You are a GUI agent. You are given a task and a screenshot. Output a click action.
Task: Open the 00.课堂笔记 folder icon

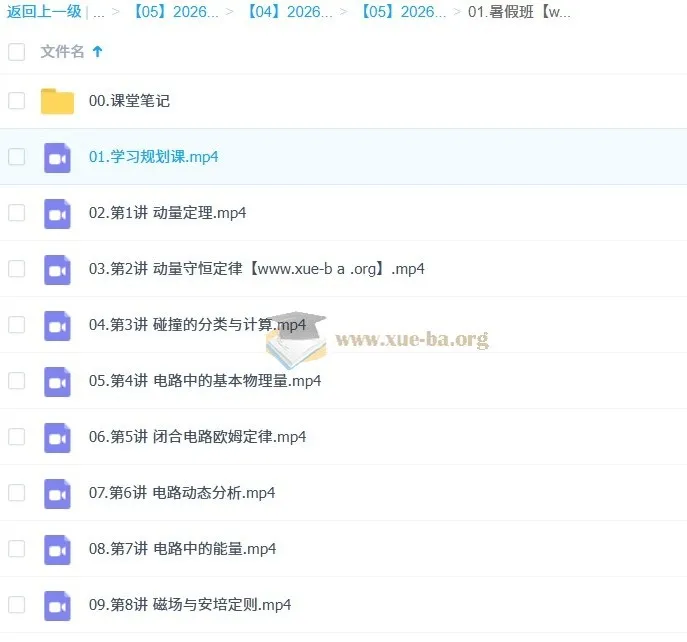click(x=57, y=101)
